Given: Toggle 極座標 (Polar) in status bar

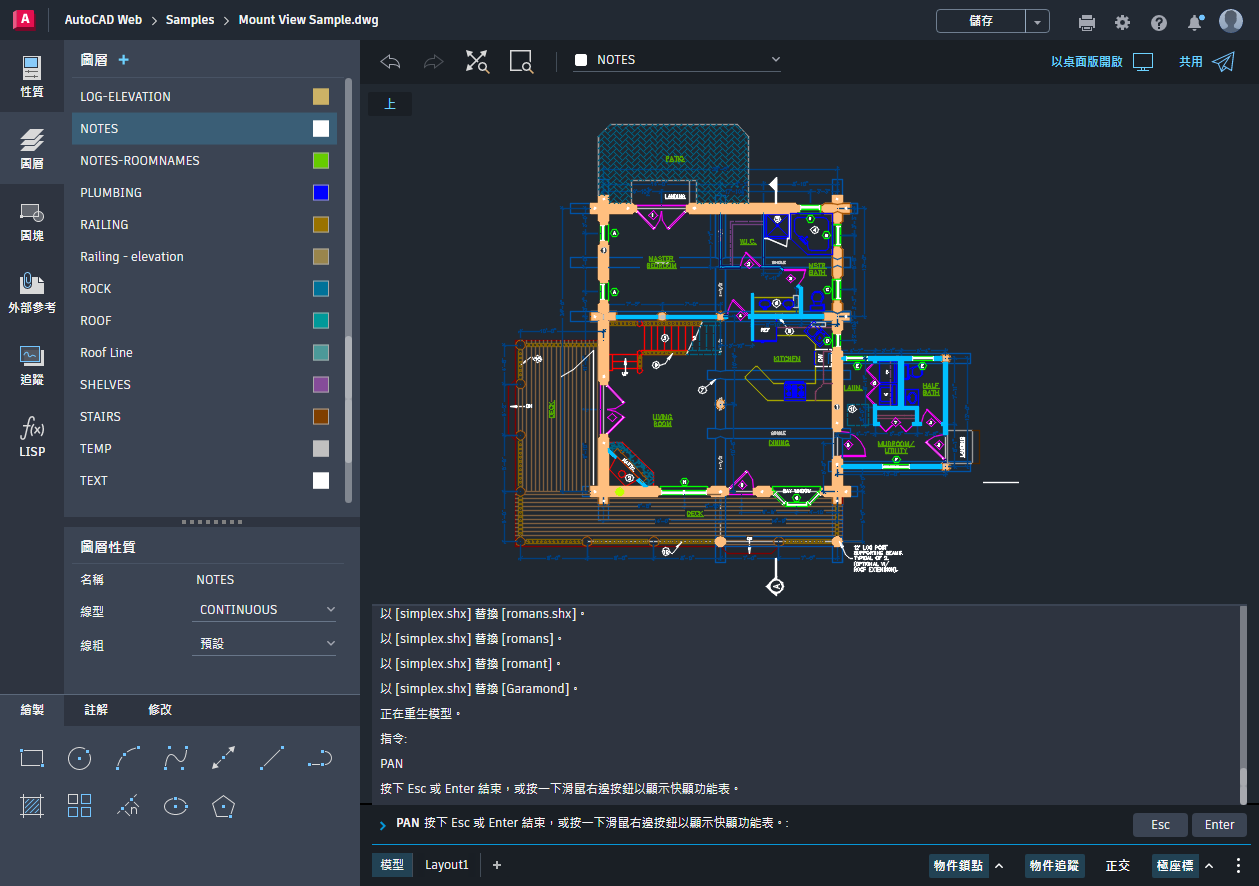Looking at the screenshot, I should [x=1175, y=865].
